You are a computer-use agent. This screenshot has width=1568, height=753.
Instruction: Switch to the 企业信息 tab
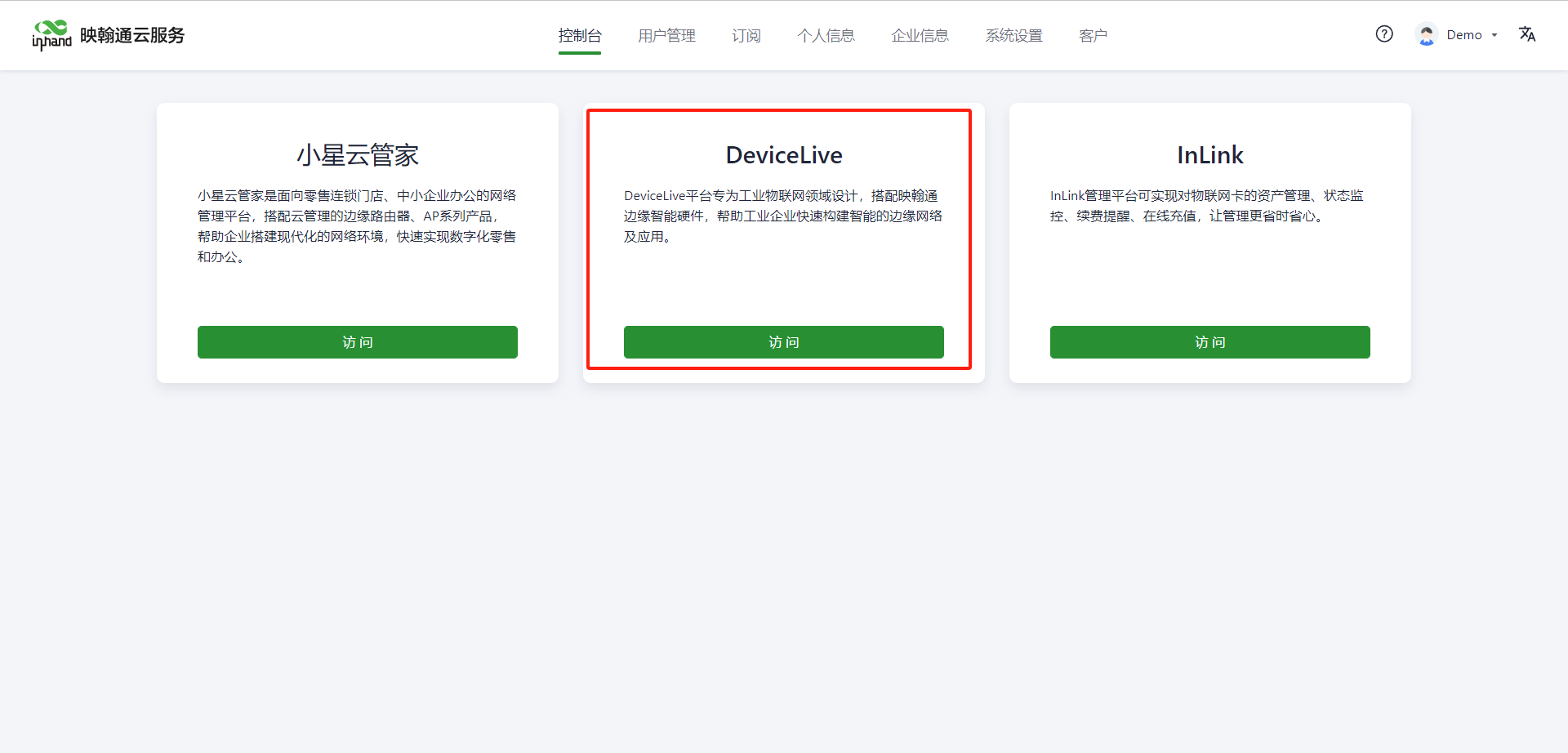pyautogui.click(x=920, y=35)
